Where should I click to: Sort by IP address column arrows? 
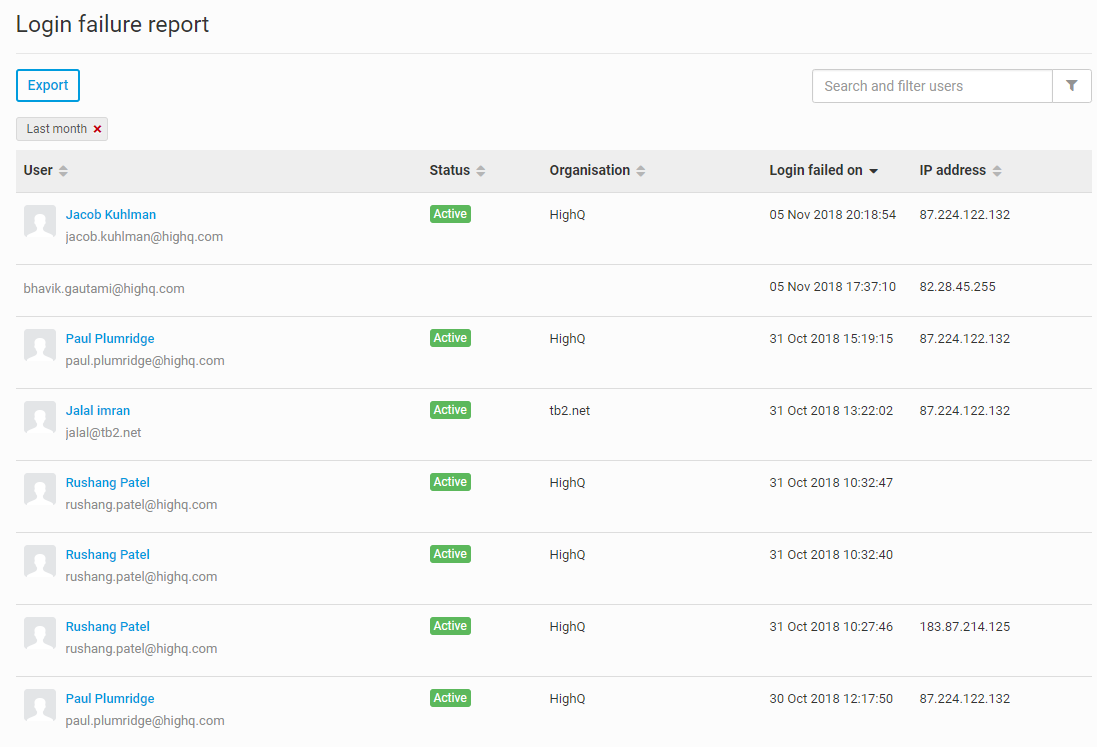coord(997,171)
